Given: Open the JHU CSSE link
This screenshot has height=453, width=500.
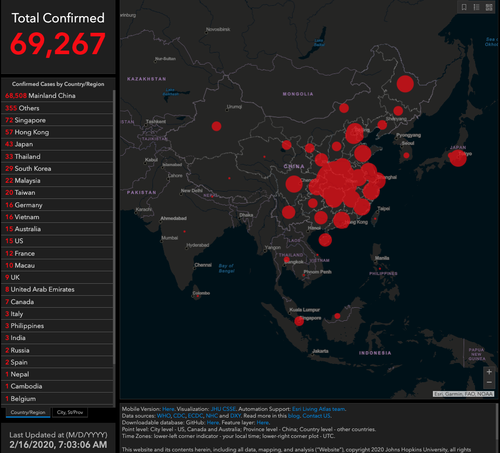Looking at the screenshot, I should point(223,409).
